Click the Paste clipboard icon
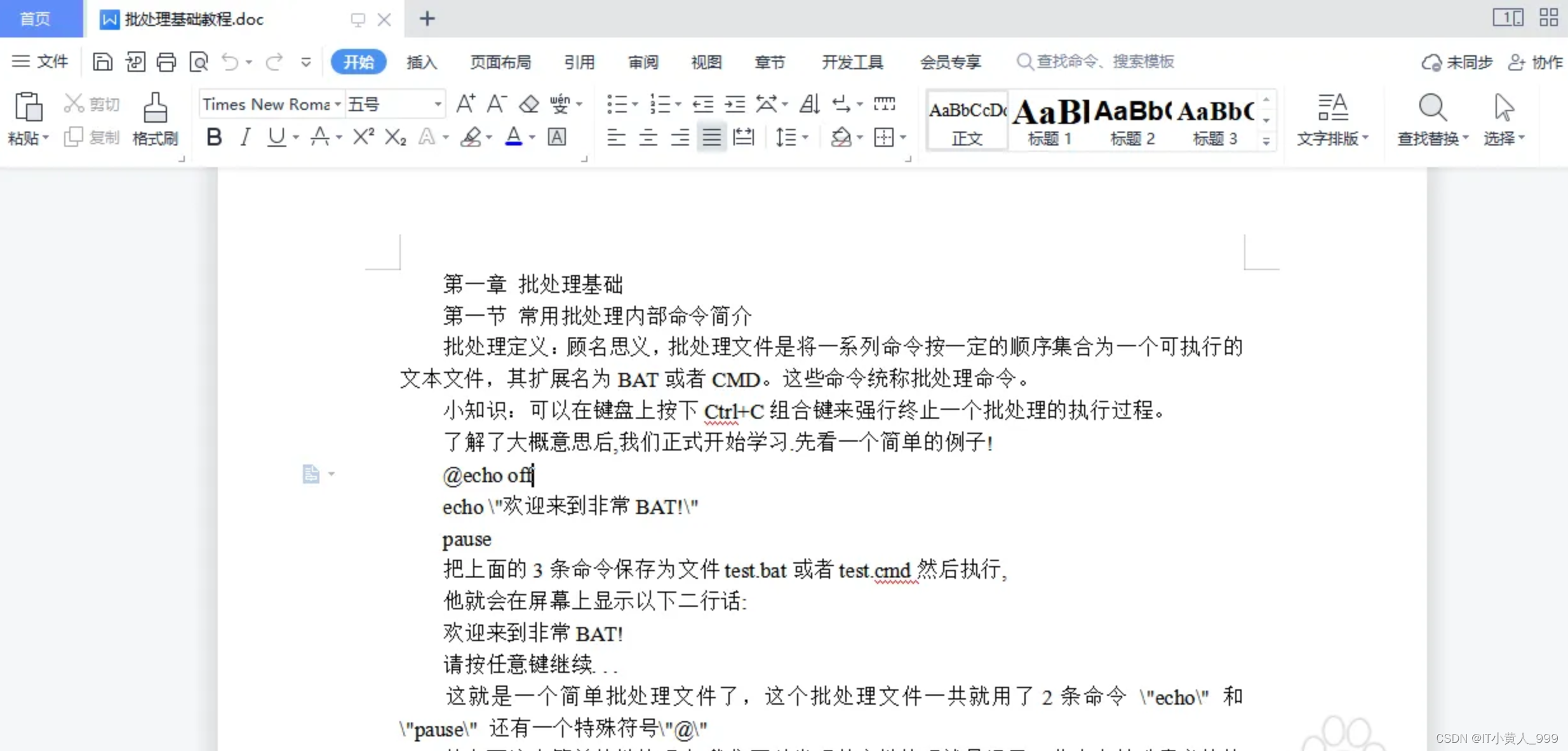The image size is (1568, 751). click(x=29, y=107)
